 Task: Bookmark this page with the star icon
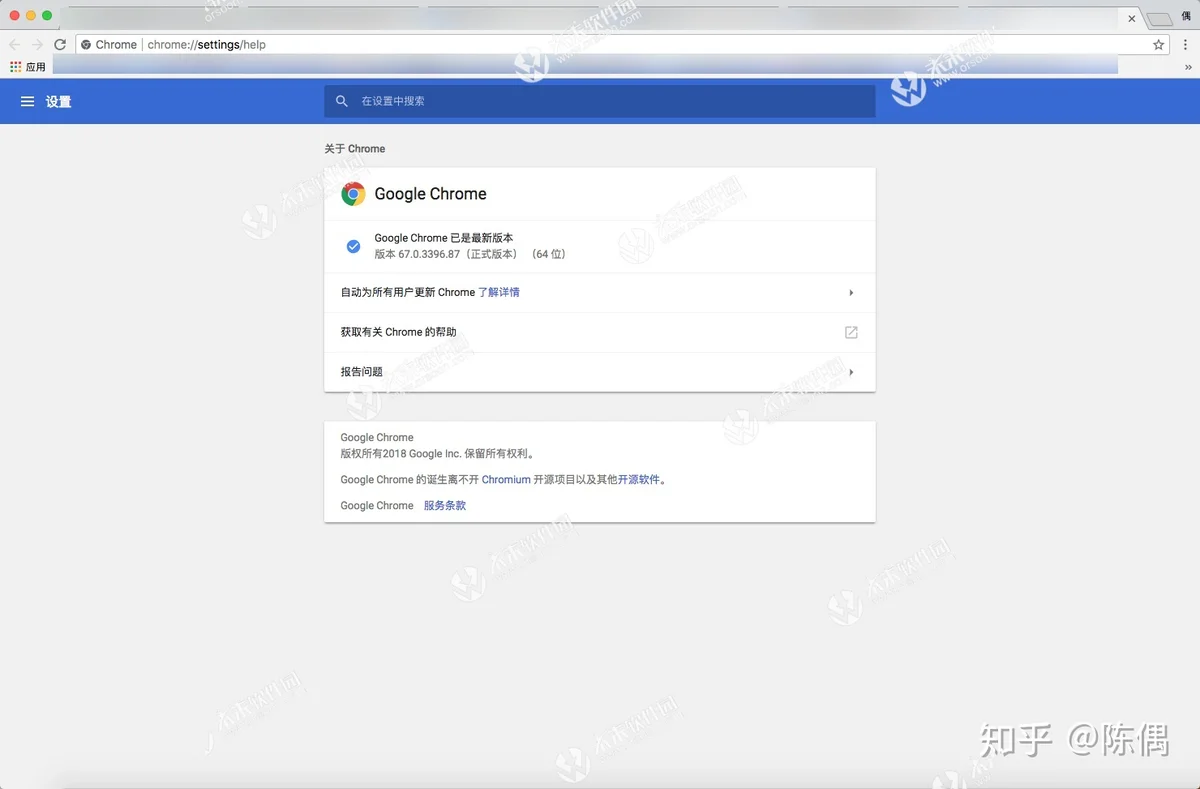point(1158,45)
